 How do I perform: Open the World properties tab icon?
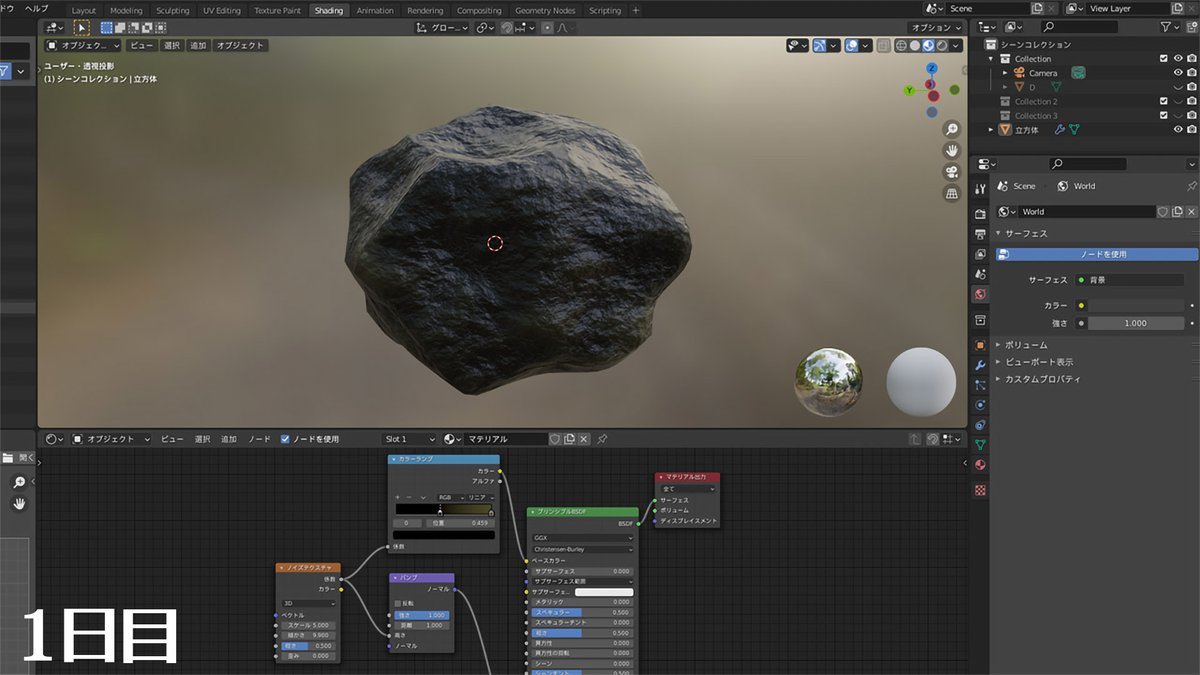(x=980, y=295)
